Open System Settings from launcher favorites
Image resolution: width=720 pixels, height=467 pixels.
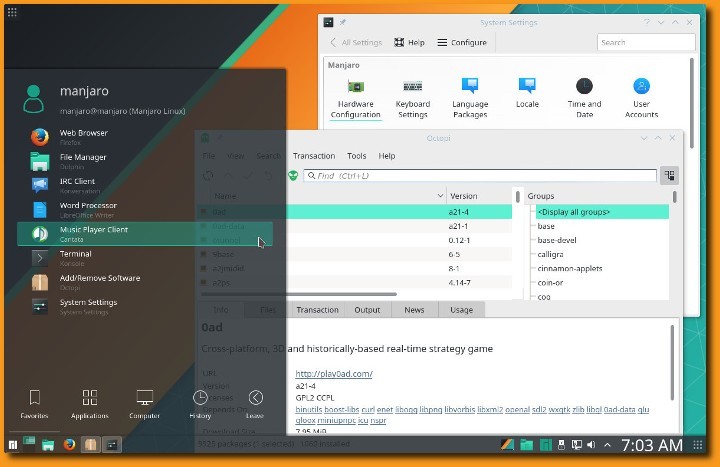pos(145,306)
